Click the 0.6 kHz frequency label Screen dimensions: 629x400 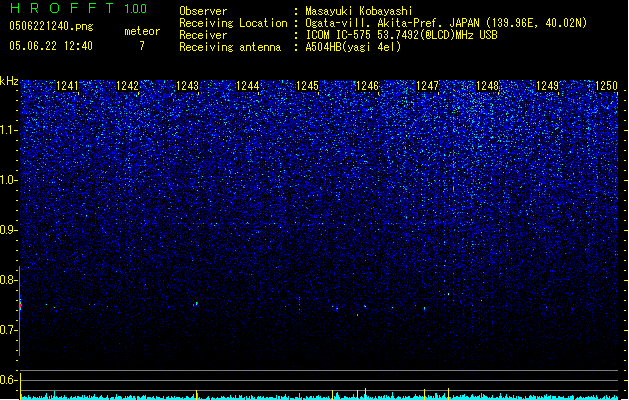pyautogui.click(x=9, y=380)
